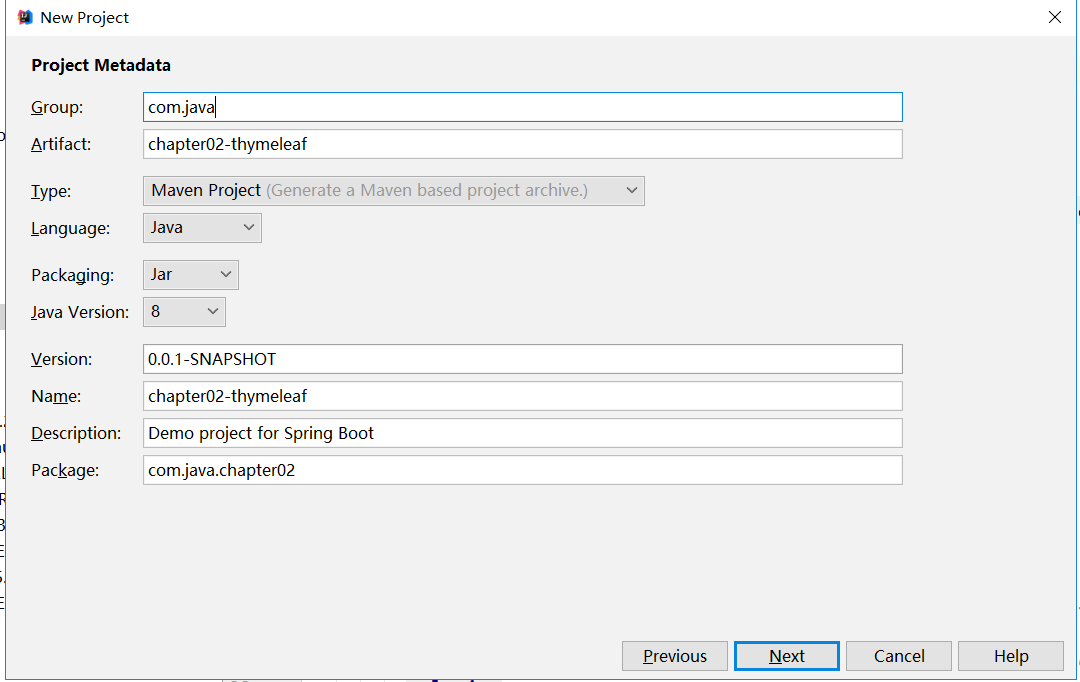Click the IntelliJ icon in title bar

[x=25, y=17]
